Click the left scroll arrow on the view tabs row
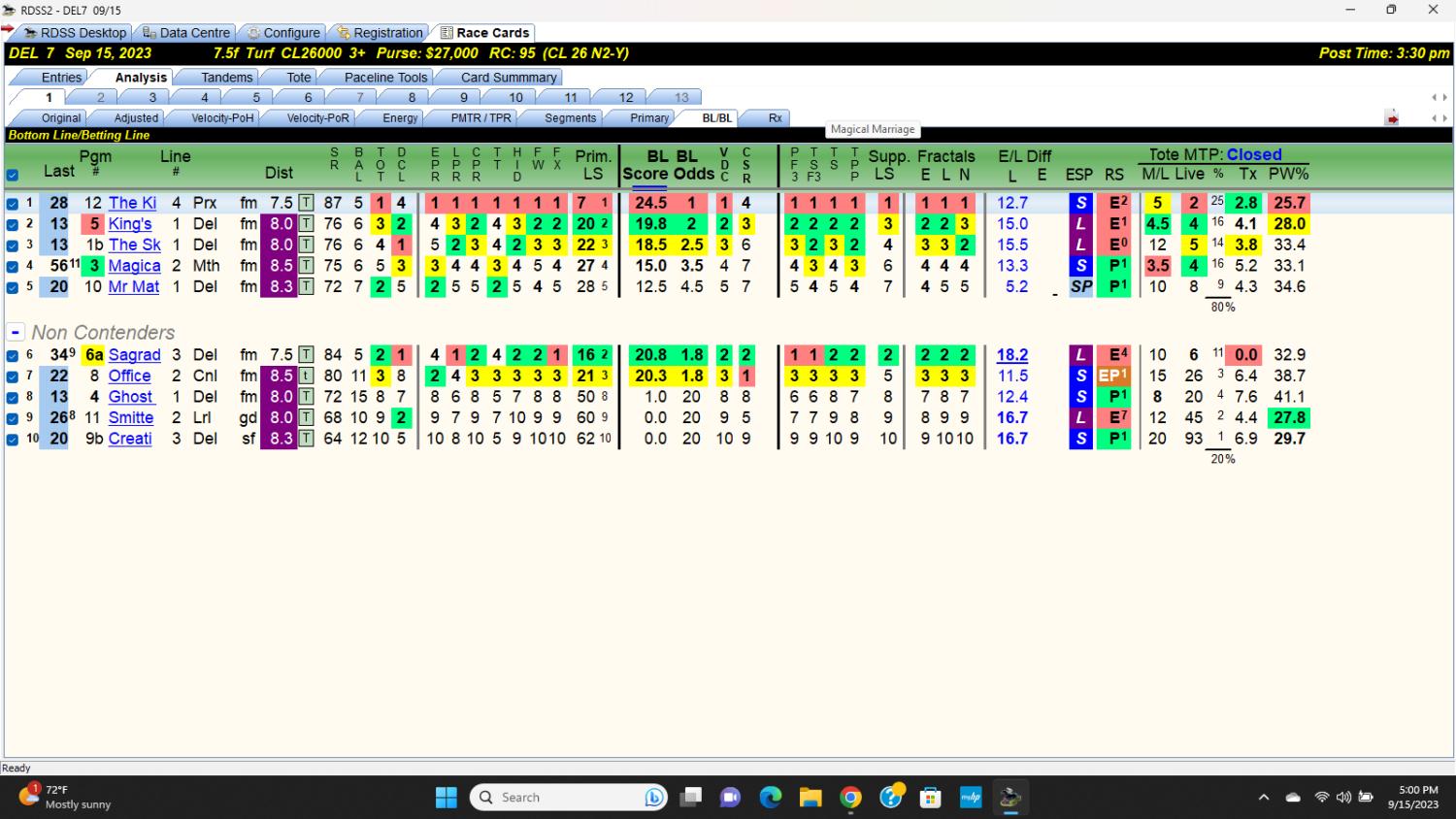 [x=1434, y=118]
